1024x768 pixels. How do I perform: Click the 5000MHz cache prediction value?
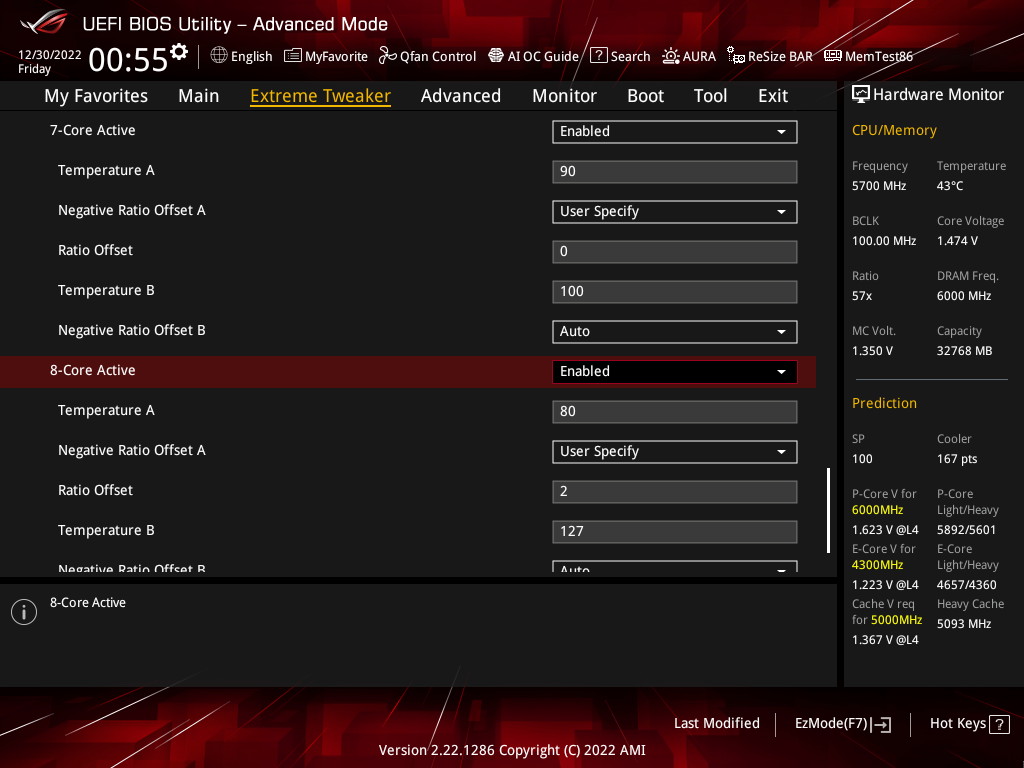tap(896, 620)
